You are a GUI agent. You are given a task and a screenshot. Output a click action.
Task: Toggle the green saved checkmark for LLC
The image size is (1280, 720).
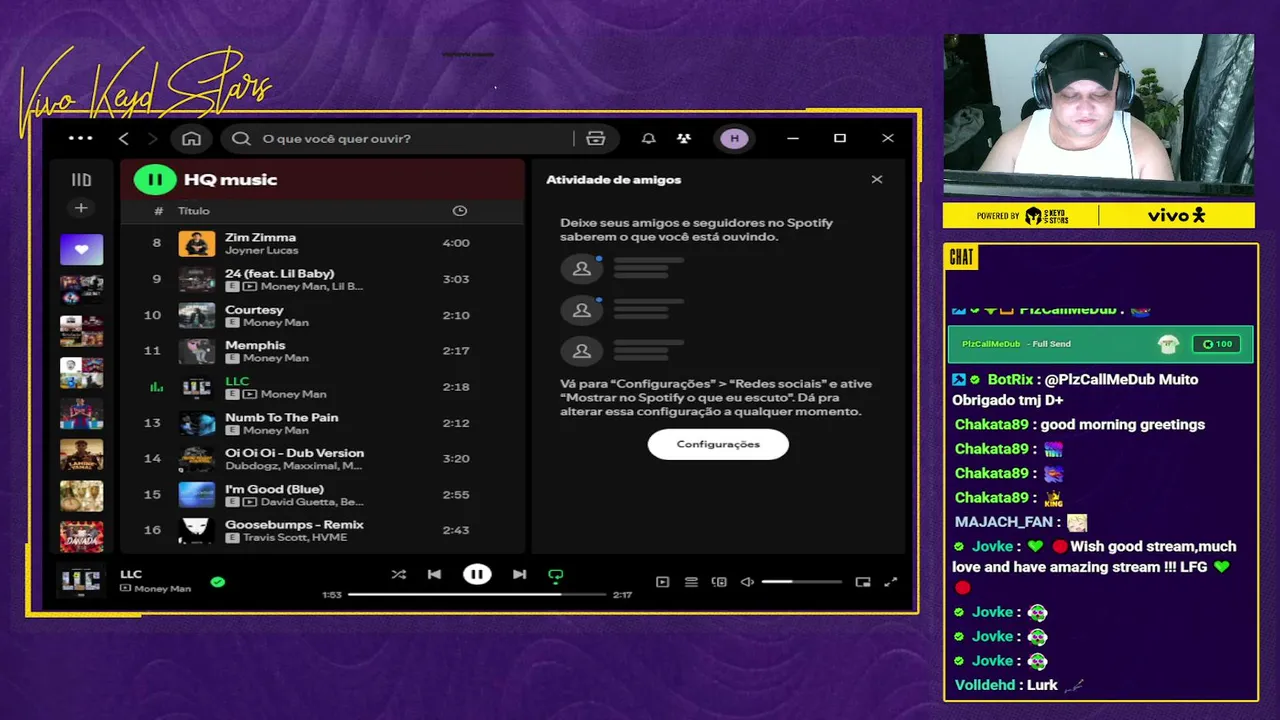pos(218,581)
